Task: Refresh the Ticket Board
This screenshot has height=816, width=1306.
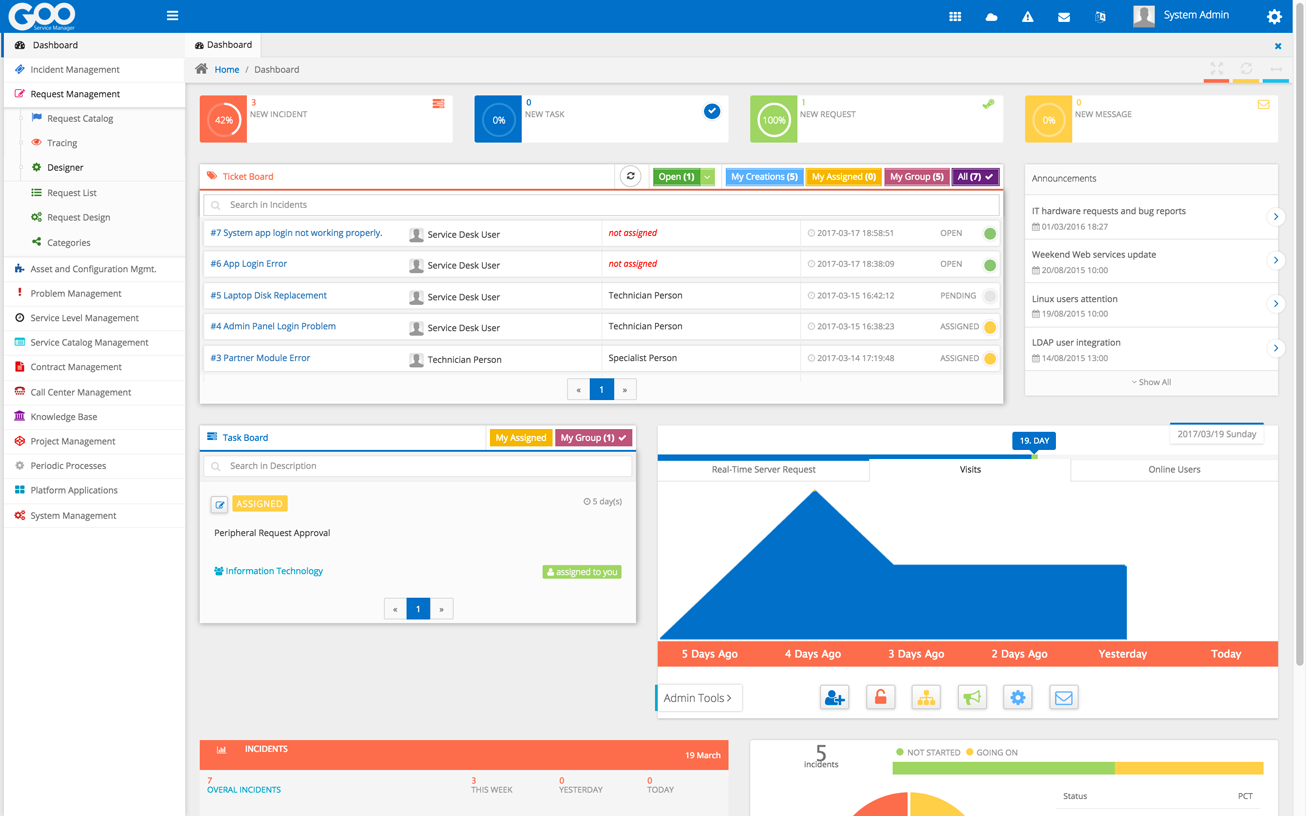Action: pyautogui.click(x=630, y=176)
